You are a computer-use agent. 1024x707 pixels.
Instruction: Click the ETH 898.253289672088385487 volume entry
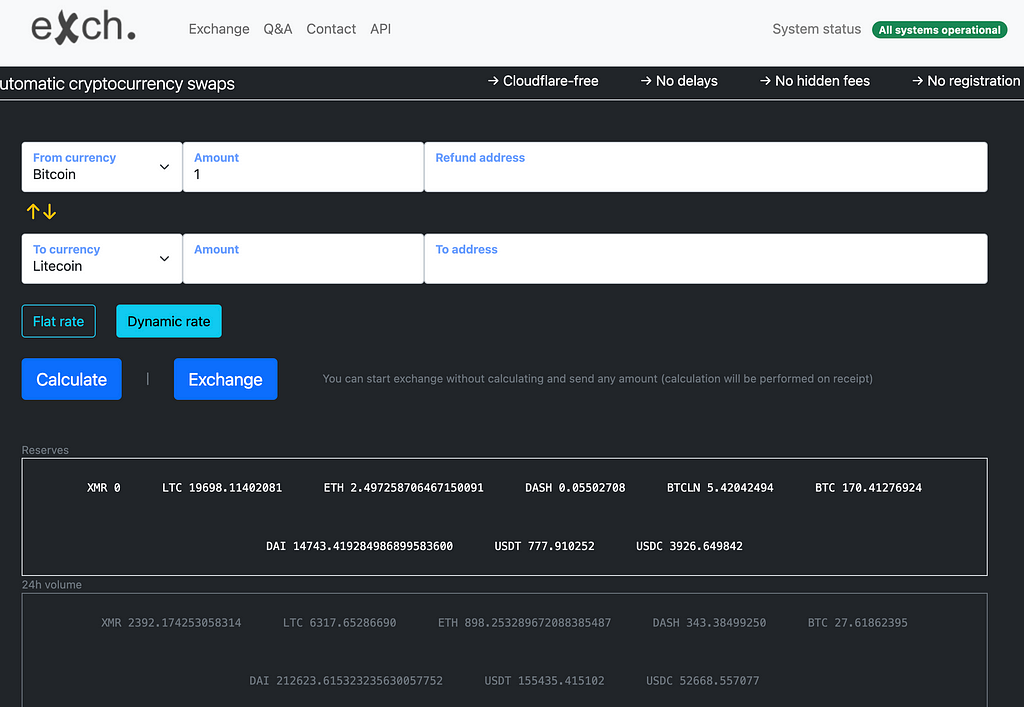click(x=524, y=623)
